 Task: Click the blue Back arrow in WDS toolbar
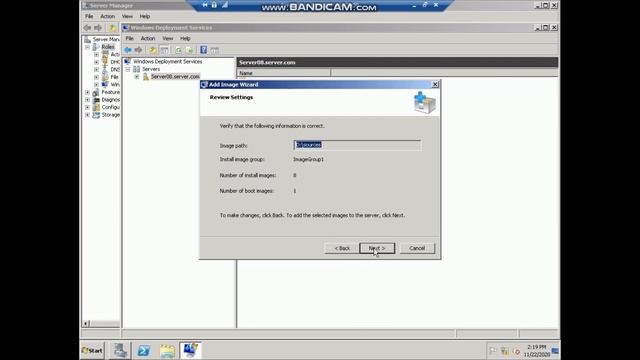pos(128,50)
